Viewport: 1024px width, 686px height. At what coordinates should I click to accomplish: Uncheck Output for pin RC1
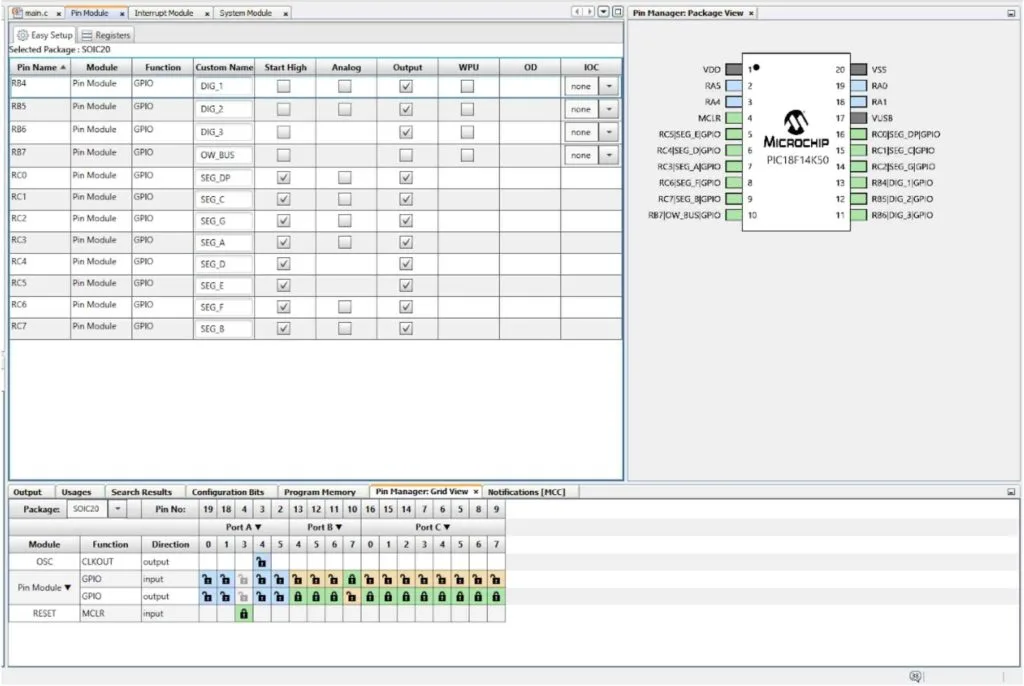click(404, 198)
